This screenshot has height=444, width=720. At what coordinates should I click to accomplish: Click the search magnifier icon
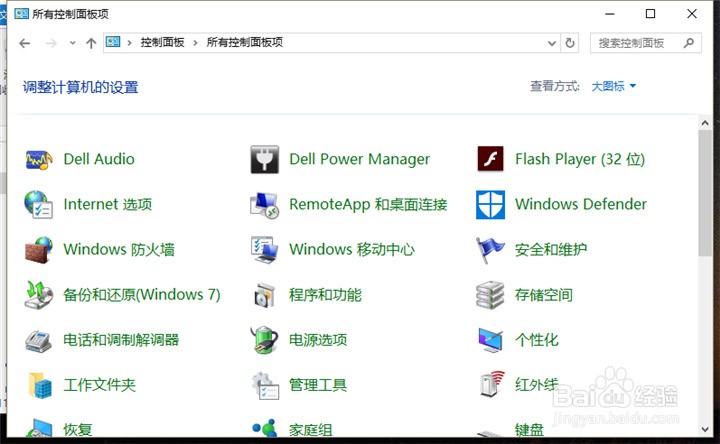(x=688, y=43)
